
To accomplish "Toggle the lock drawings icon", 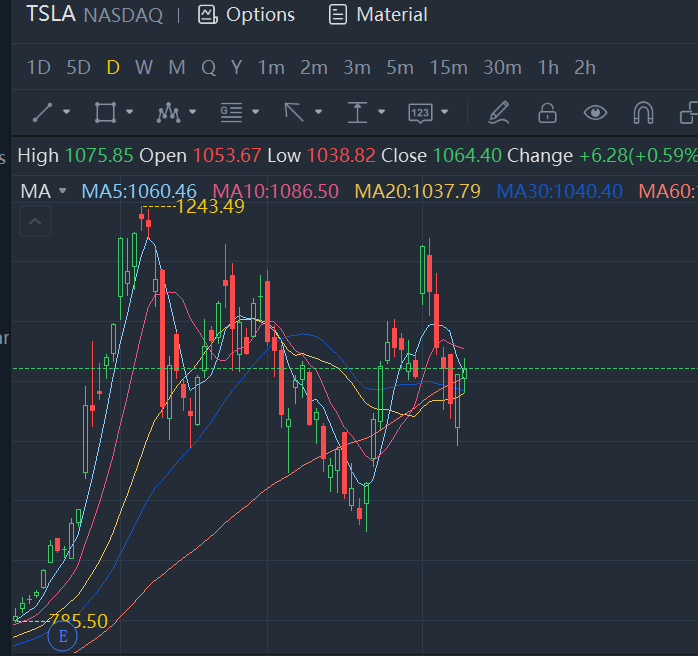I will (x=548, y=113).
